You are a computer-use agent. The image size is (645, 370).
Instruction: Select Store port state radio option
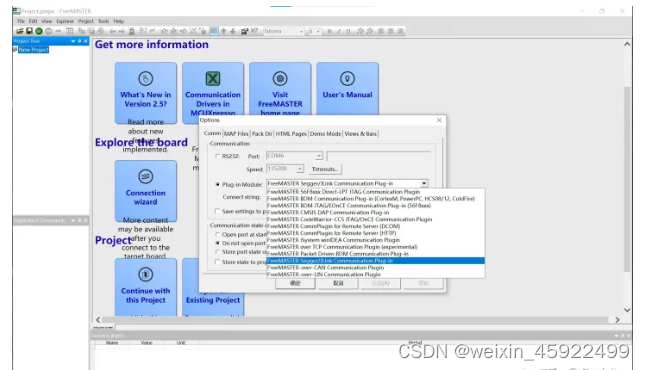[218, 252]
